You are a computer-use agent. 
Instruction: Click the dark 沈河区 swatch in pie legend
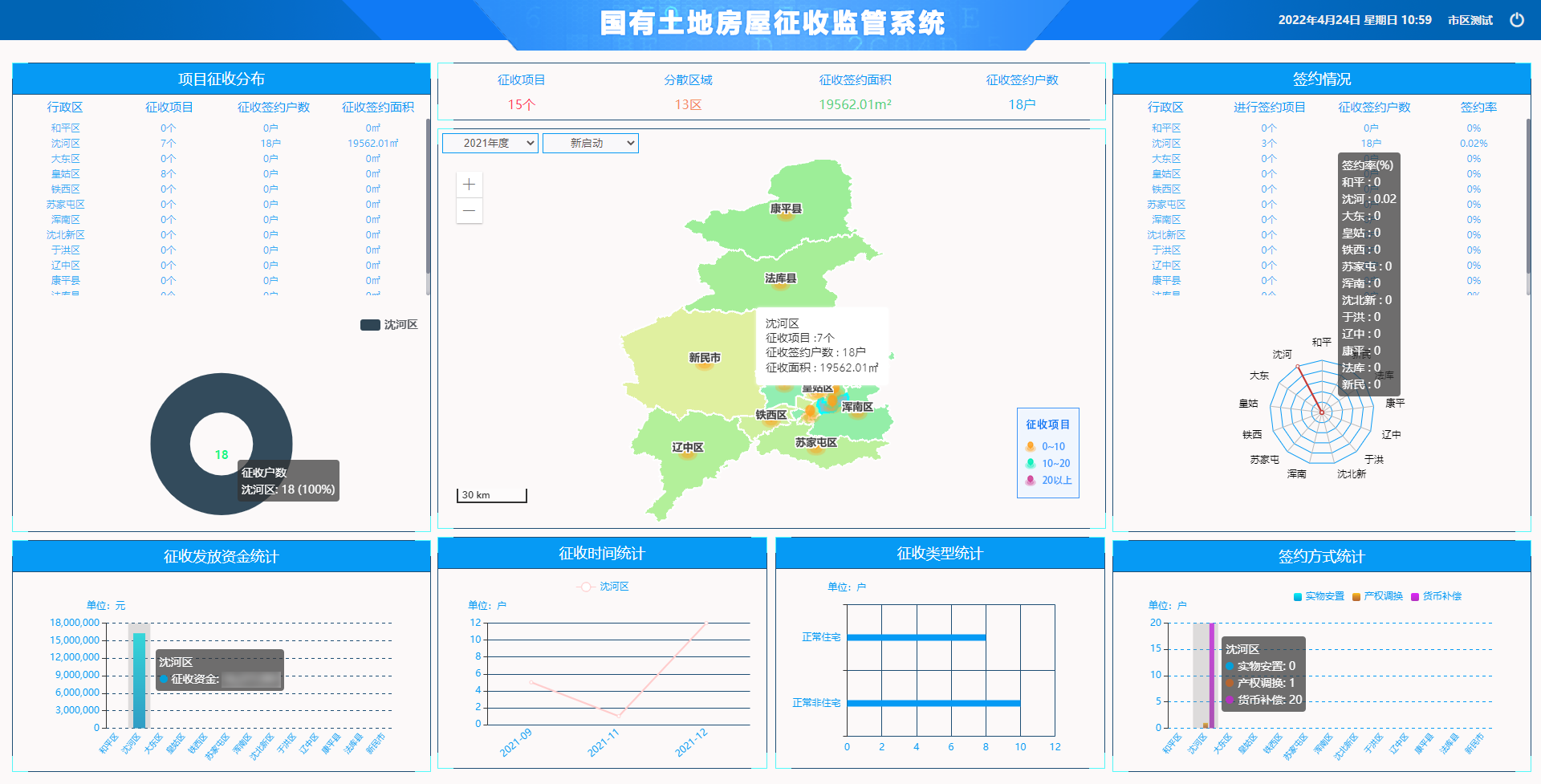coord(370,325)
